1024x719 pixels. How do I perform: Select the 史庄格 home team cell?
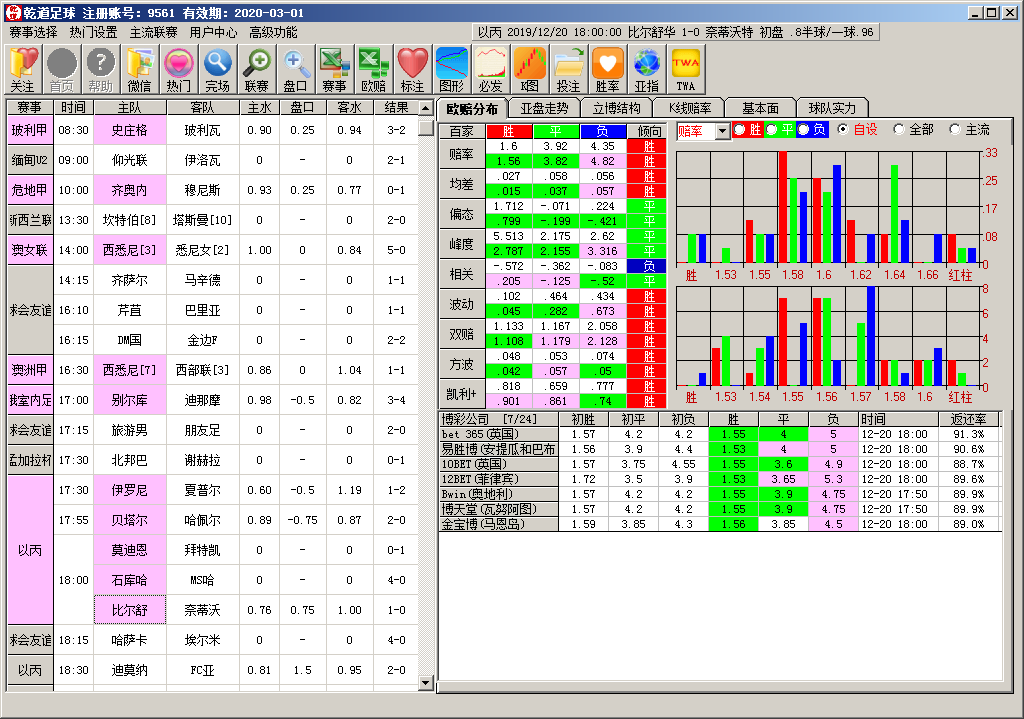pos(130,130)
